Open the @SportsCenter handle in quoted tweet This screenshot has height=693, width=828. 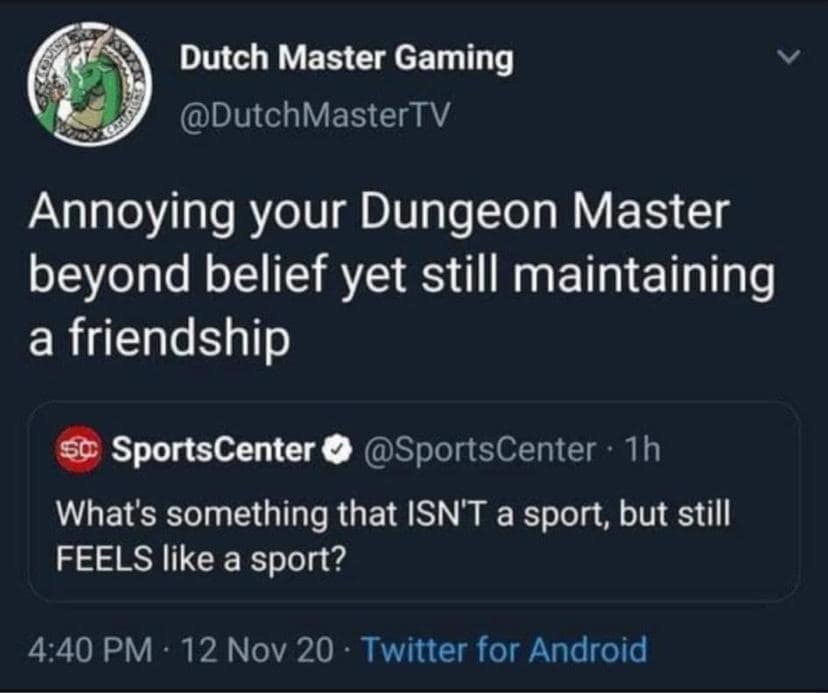(479, 449)
